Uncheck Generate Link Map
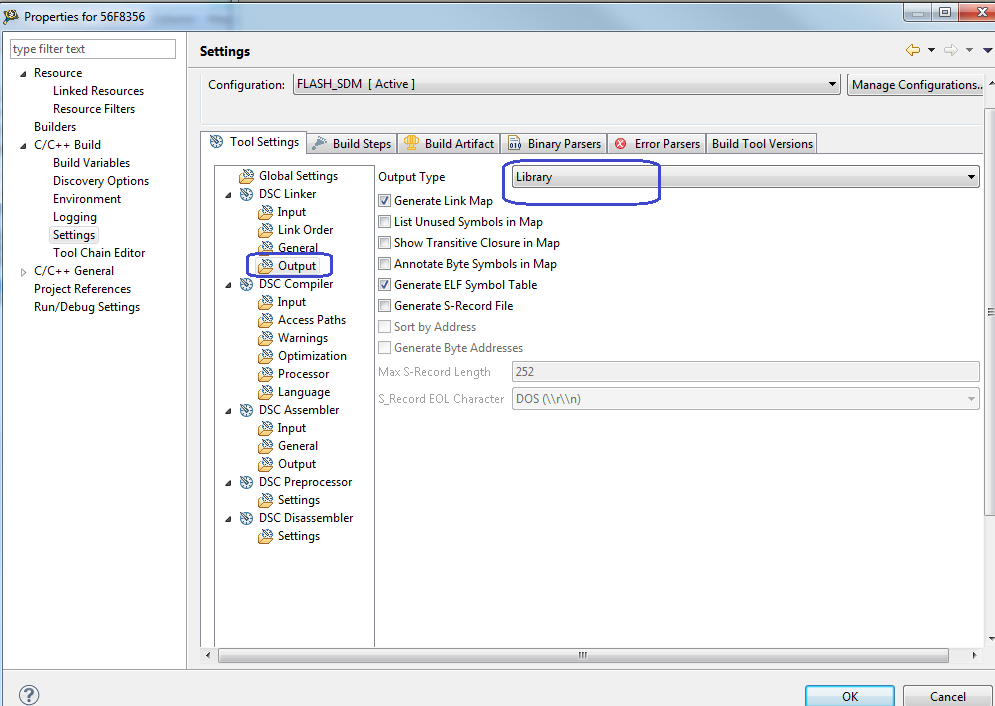Viewport: 995px width, 706px height. [x=385, y=201]
